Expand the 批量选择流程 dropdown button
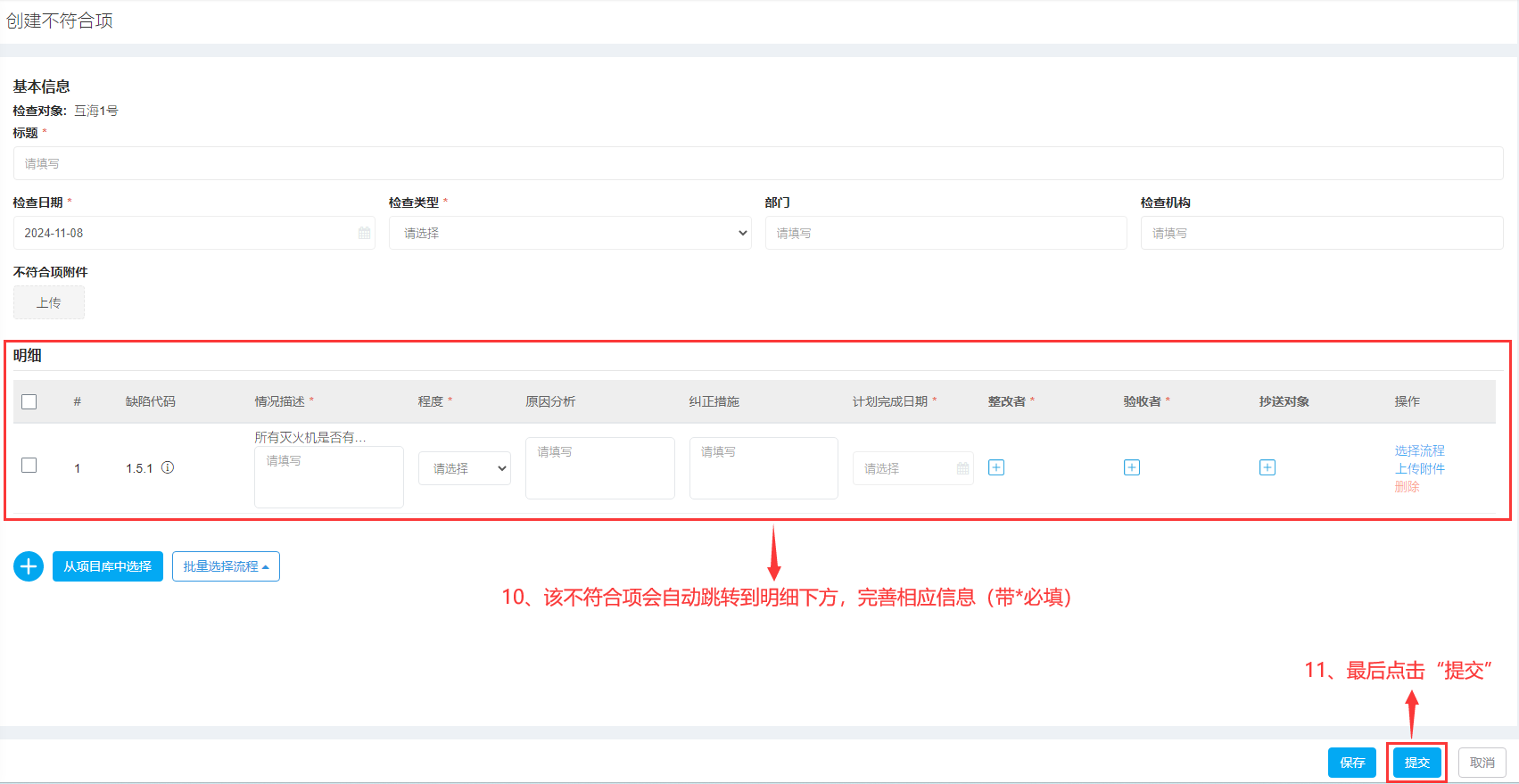 click(x=226, y=566)
